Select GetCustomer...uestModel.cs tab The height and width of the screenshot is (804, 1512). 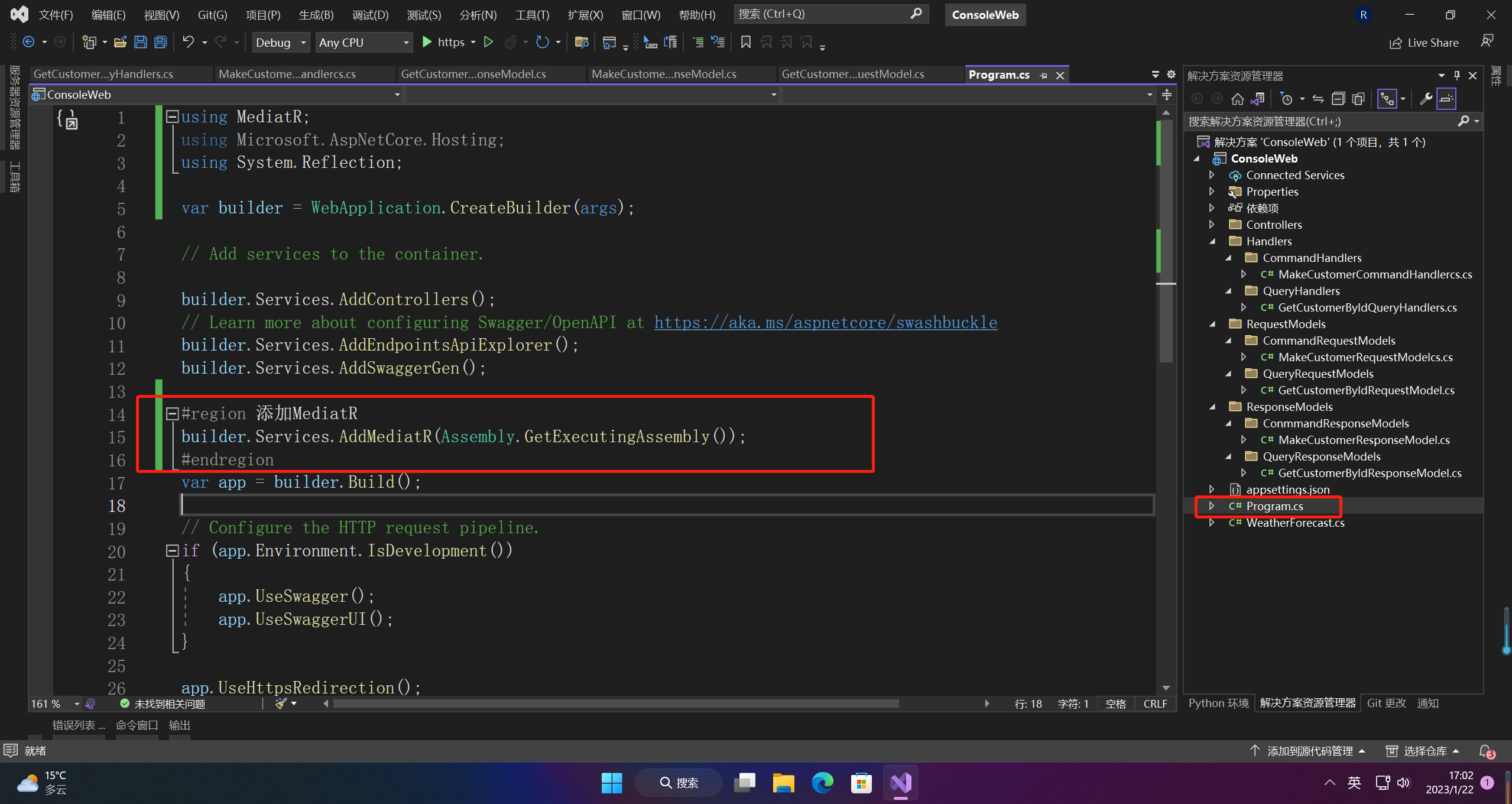pyautogui.click(x=854, y=74)
